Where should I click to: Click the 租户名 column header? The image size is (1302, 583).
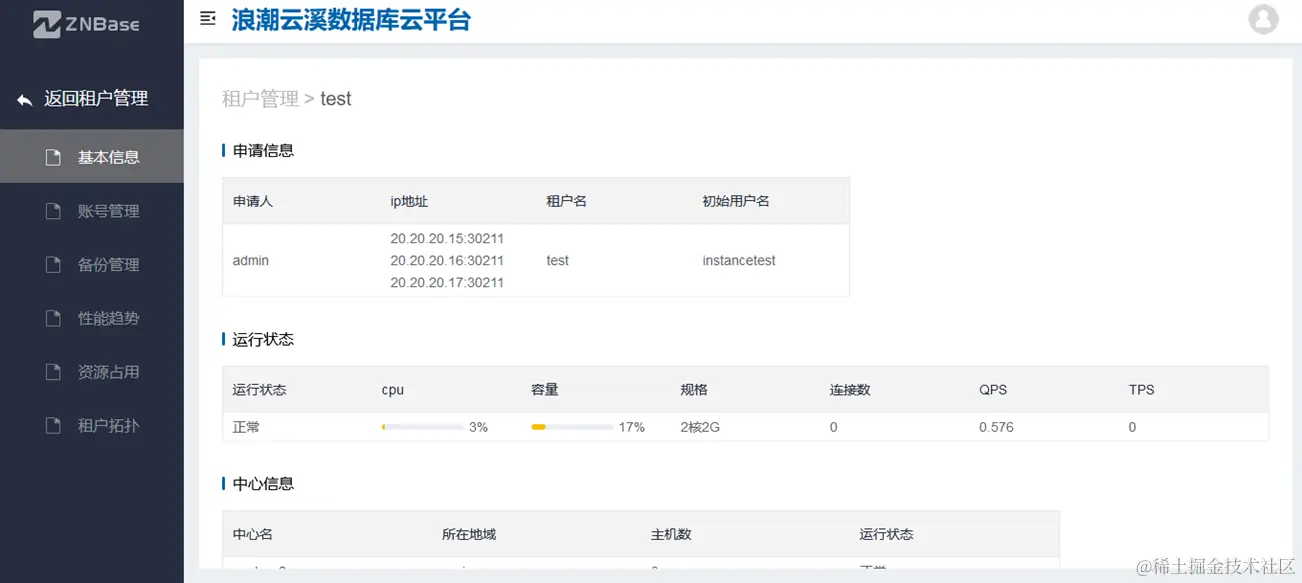point(566,201)
